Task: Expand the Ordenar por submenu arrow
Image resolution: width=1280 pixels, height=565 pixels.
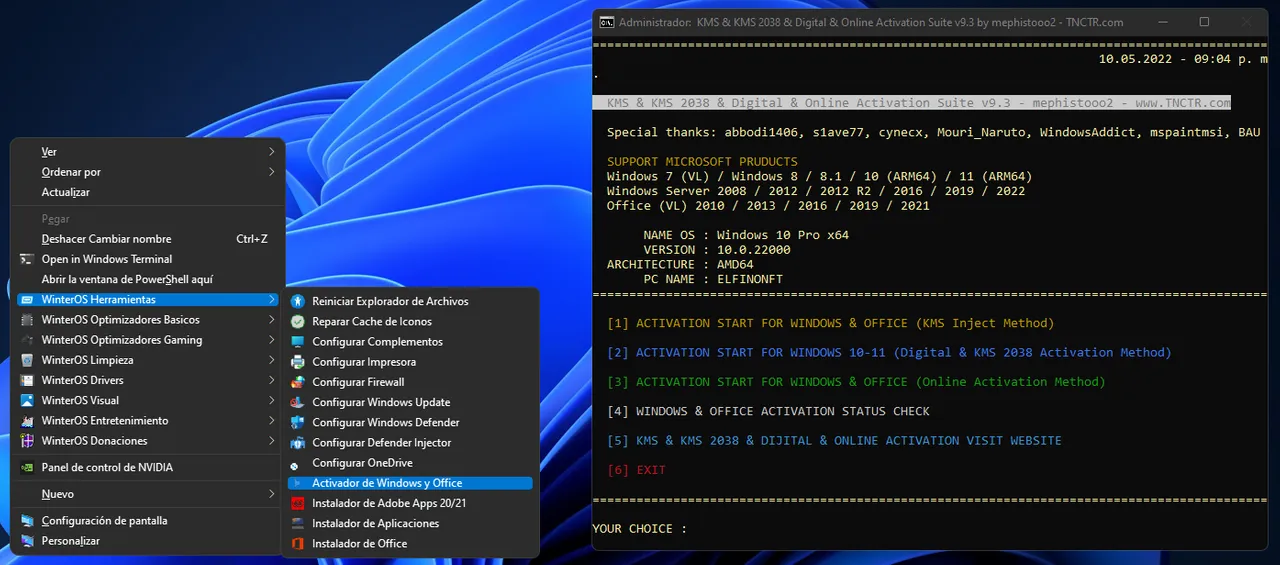Action: click(x=271, y=172)
